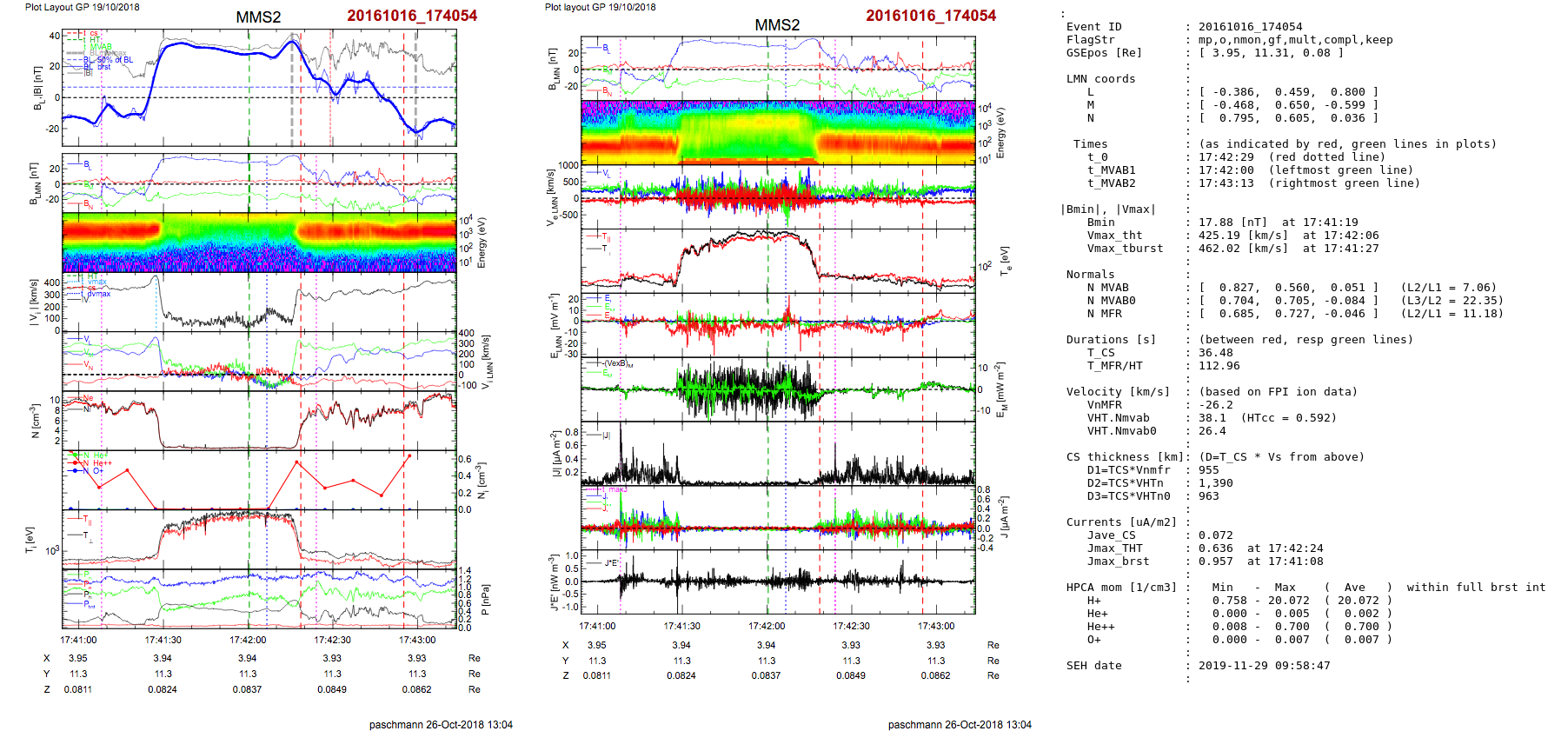Select the (L2/L1 = 11.18) ratio of N MFR

point(1452,314)
